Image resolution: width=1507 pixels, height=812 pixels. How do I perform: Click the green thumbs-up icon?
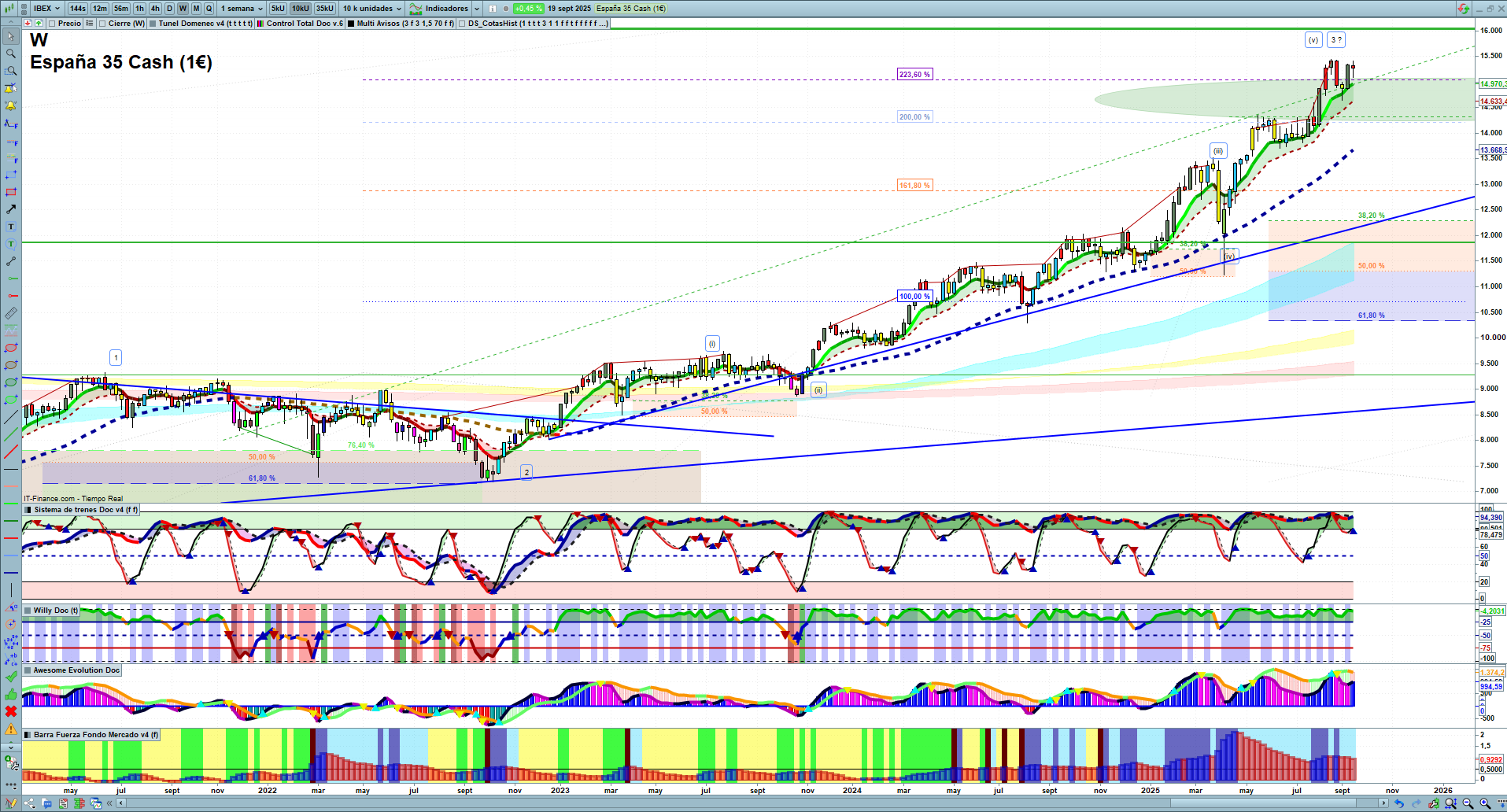point(11,694)
